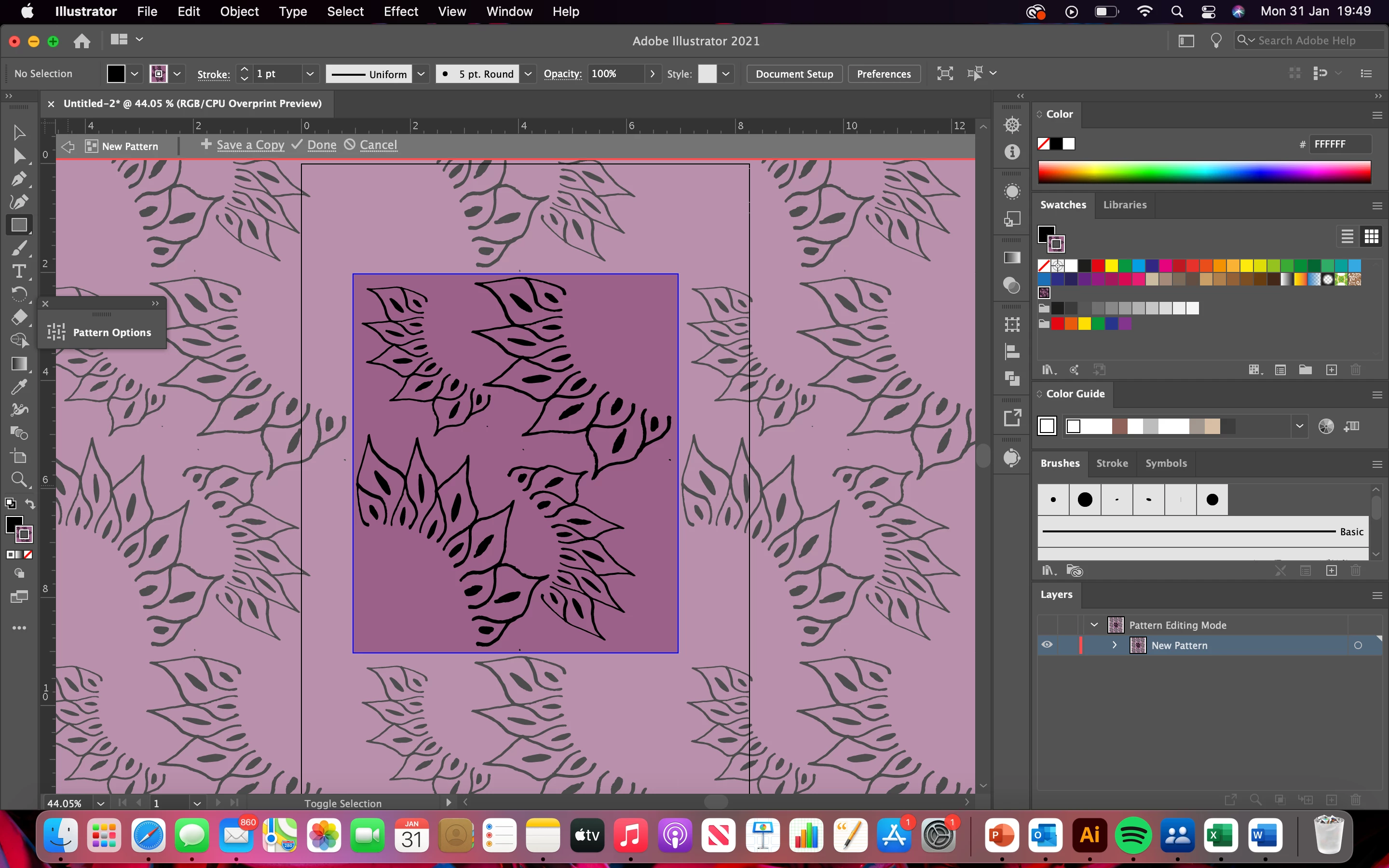
Task: Expand the New Pattern layer
Action: click(1115, 645)
